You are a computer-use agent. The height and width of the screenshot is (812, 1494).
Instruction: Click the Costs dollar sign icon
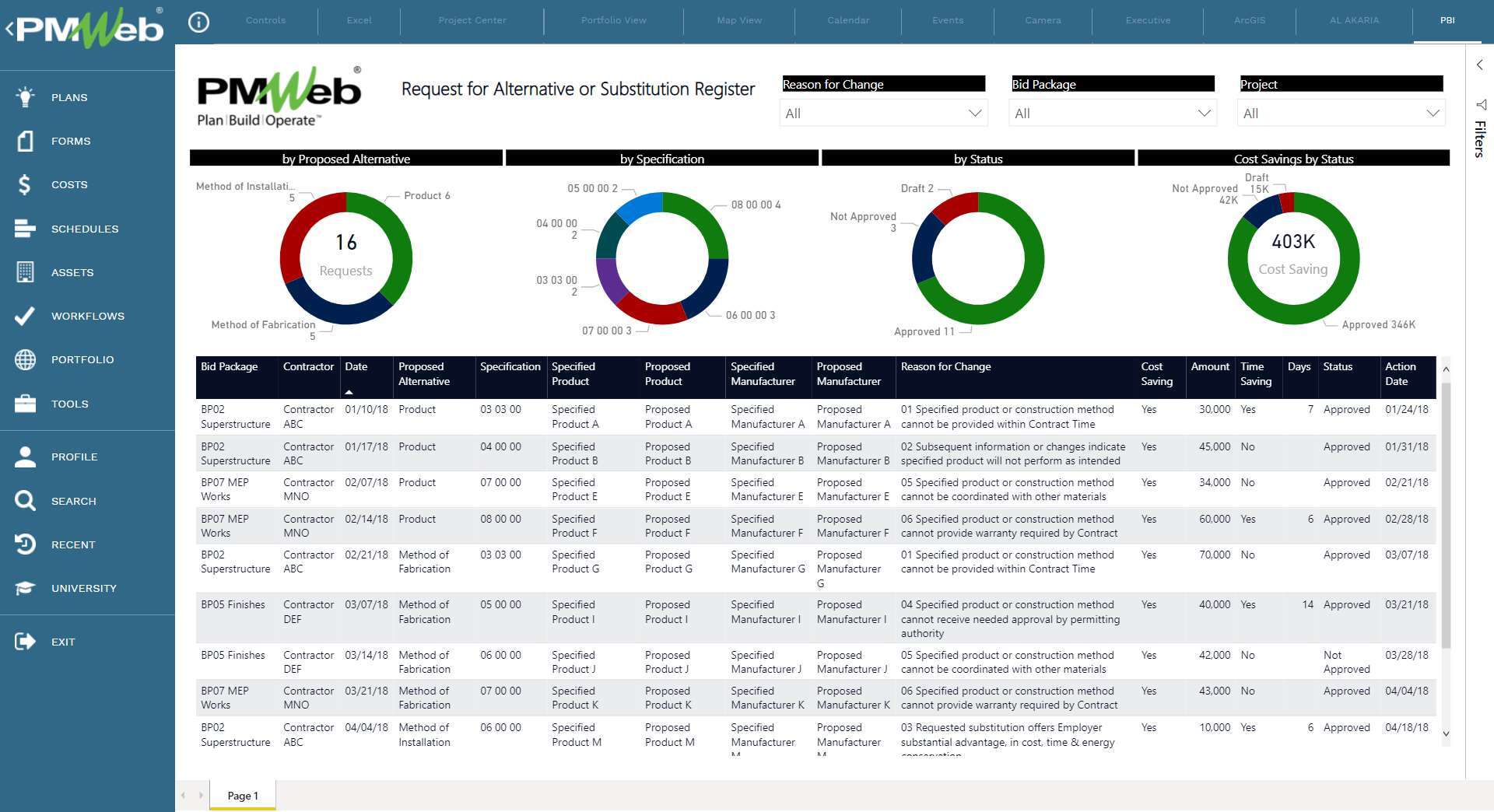click(x=26, y=184)
